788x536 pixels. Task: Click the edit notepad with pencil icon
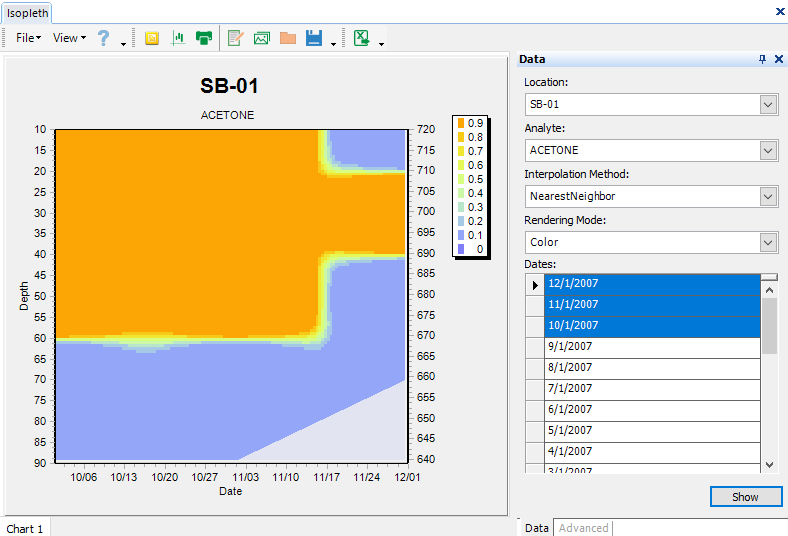[236, 38]
